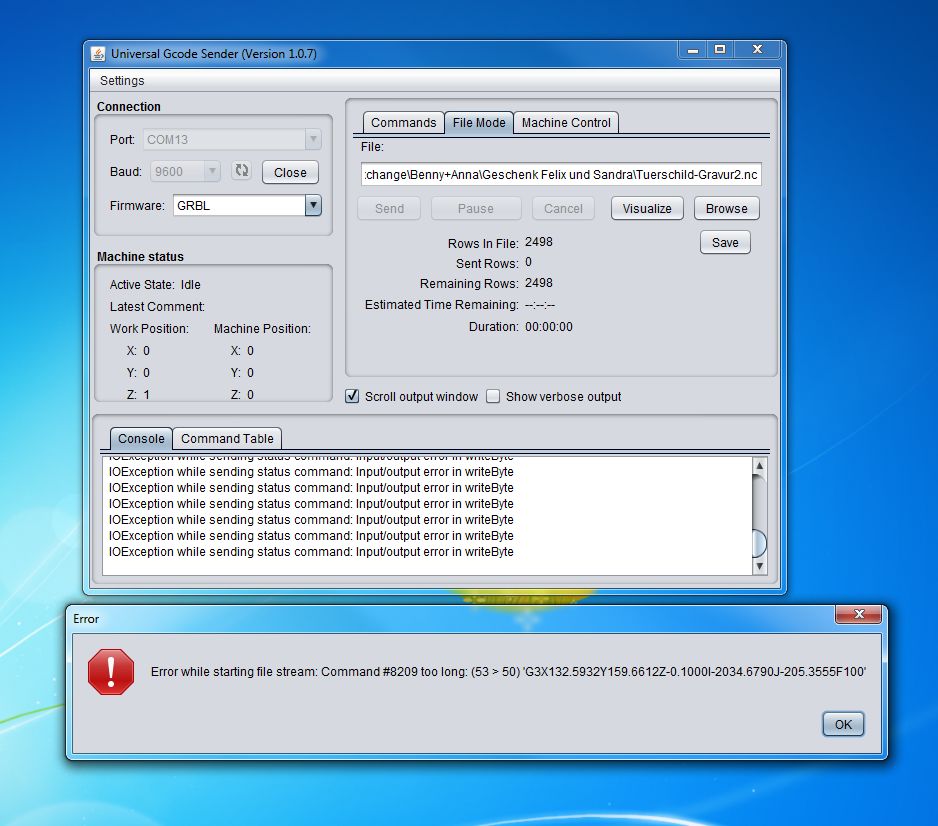Image resolution: width=938 pixels, height=826 pixels.
Task: Open the Port COM13 dropdown
Action: [313, 139]
